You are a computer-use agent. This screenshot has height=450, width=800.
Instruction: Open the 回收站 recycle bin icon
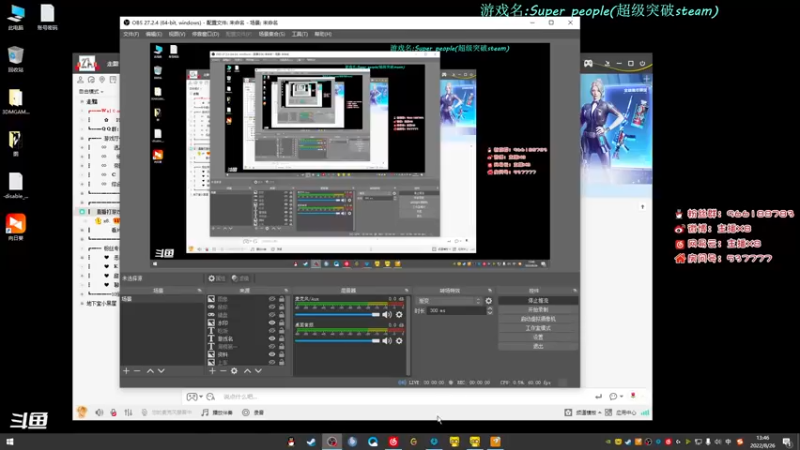(16, 59)
